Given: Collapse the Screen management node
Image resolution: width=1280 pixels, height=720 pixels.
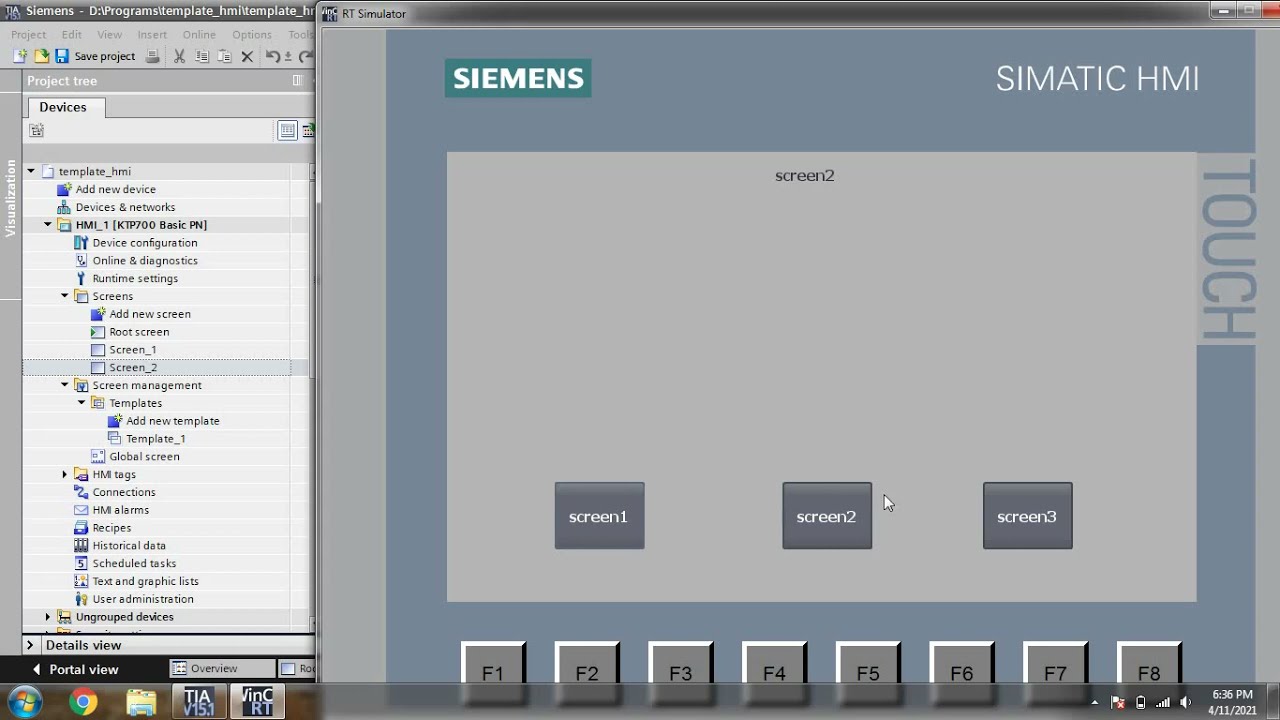Looking at the screenshot, I should pyautogui.click(x=65, y=385).
